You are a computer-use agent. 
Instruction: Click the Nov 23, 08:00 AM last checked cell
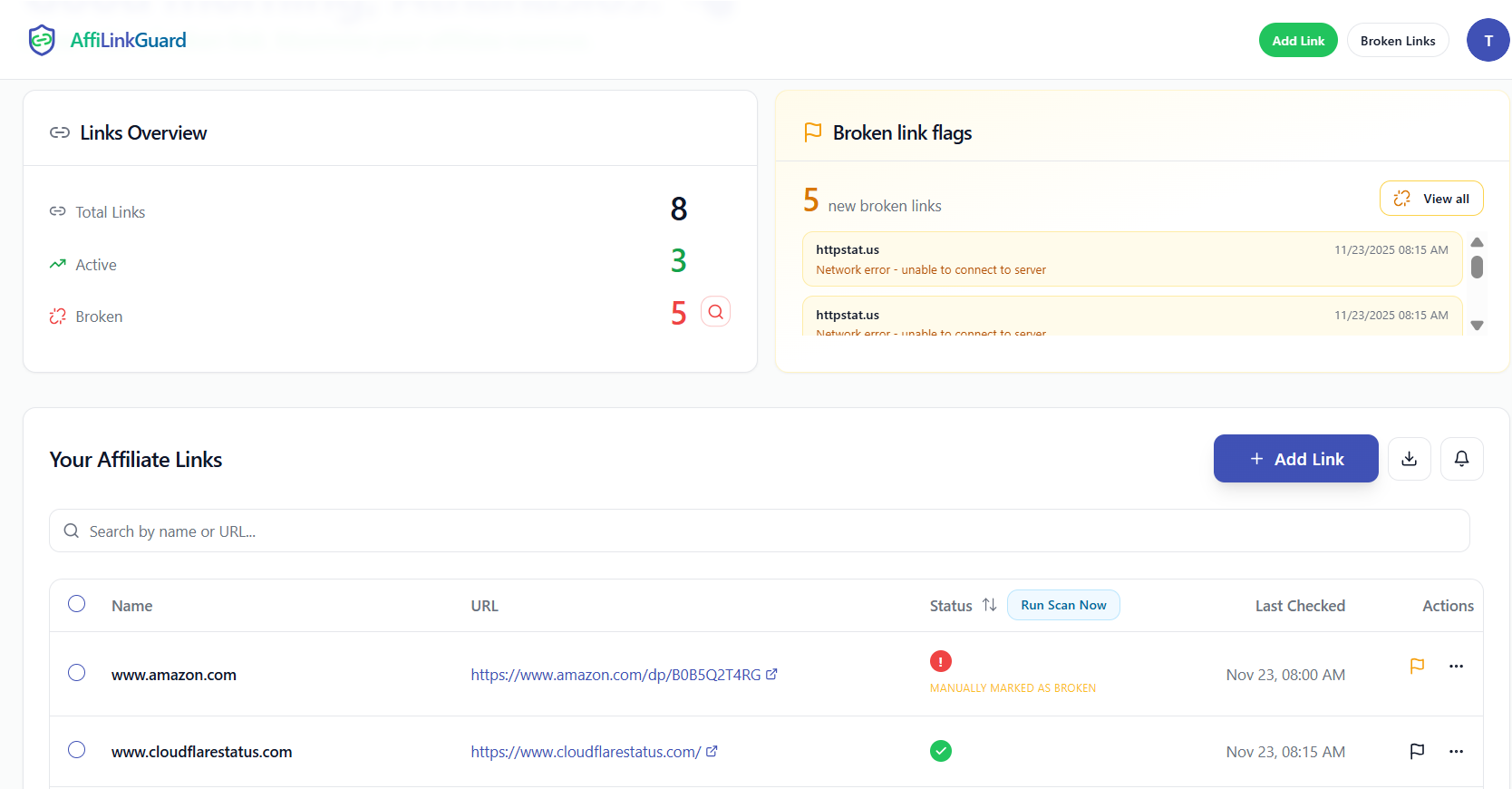tap(1285, 675)
